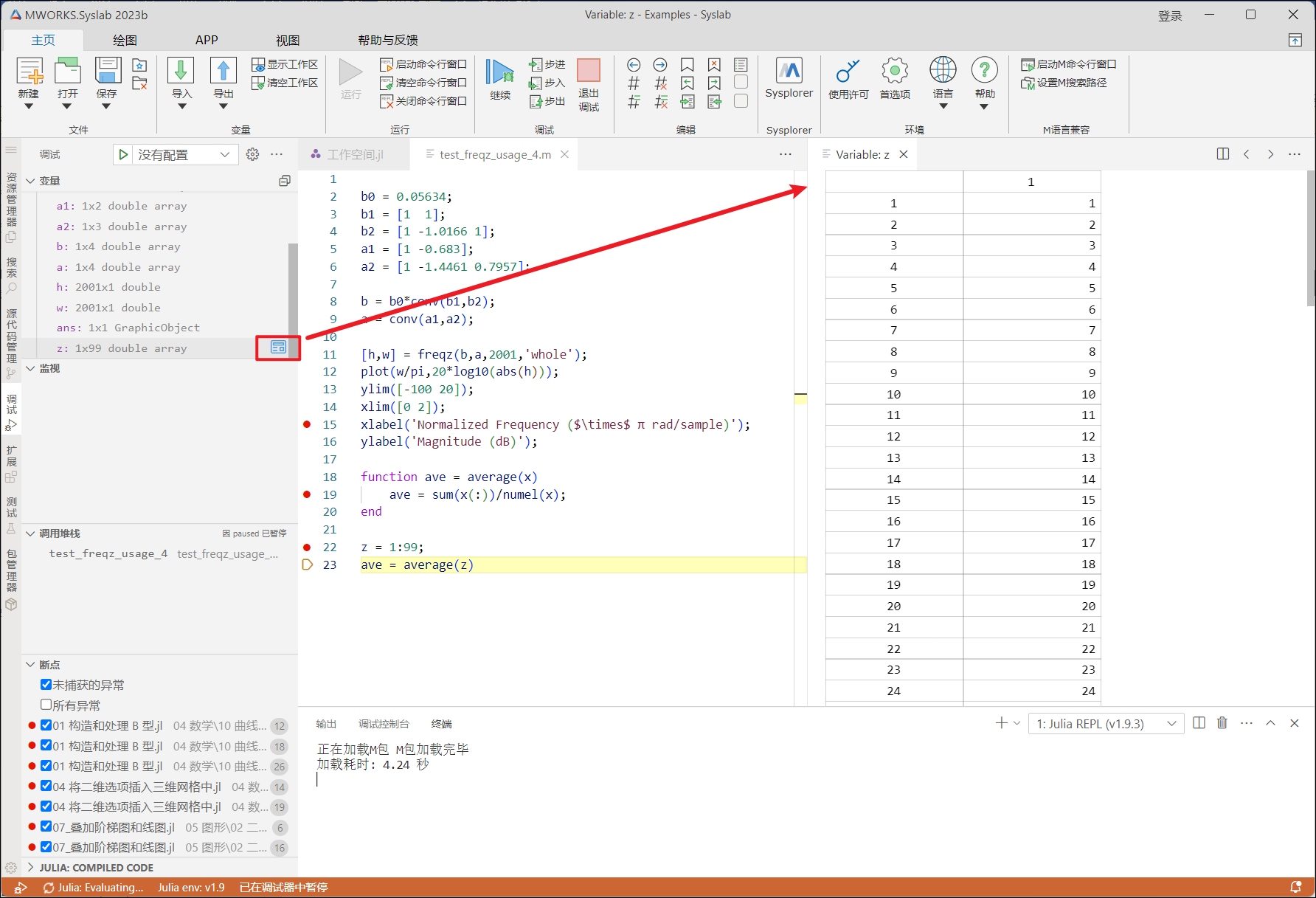Toggle the 未捕获的异常 checkbox
1316x898 pixels.
46,685
